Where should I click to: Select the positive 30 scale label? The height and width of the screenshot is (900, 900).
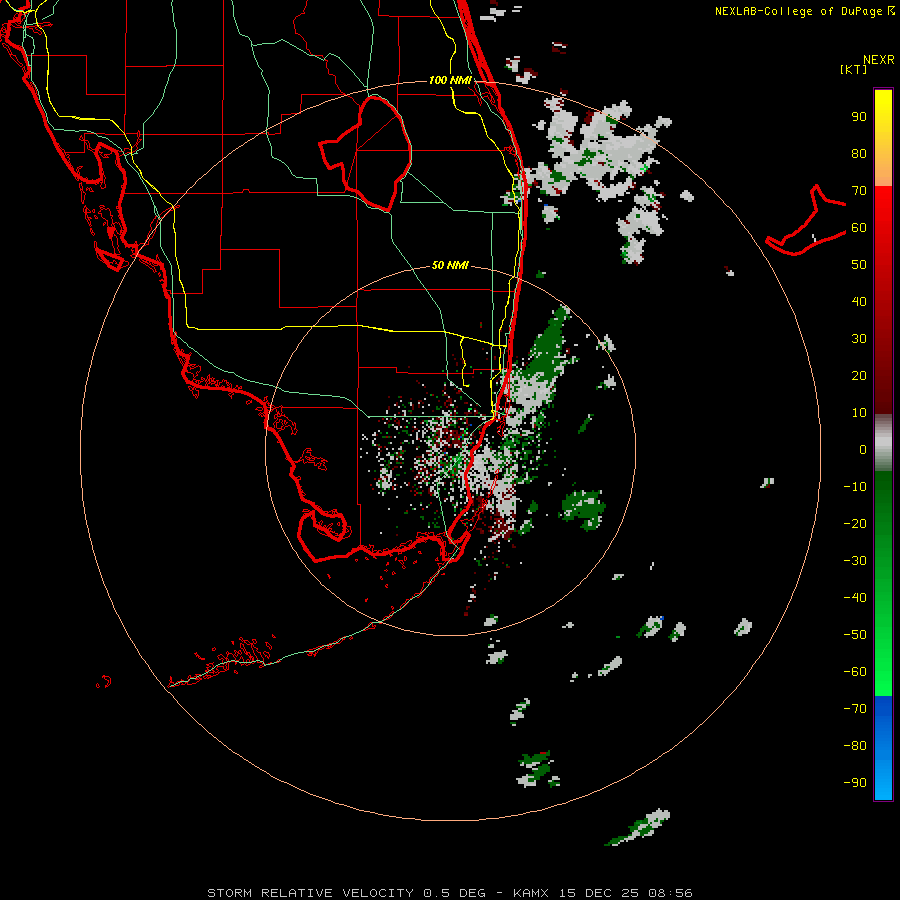coord(859,339)
